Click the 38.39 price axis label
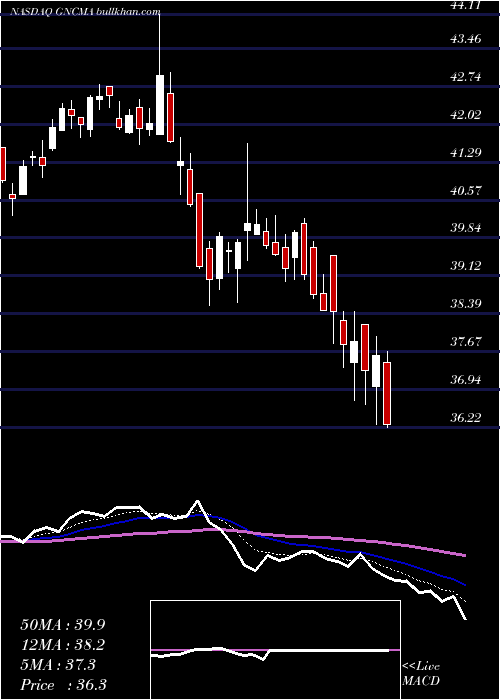 [466, 304]
